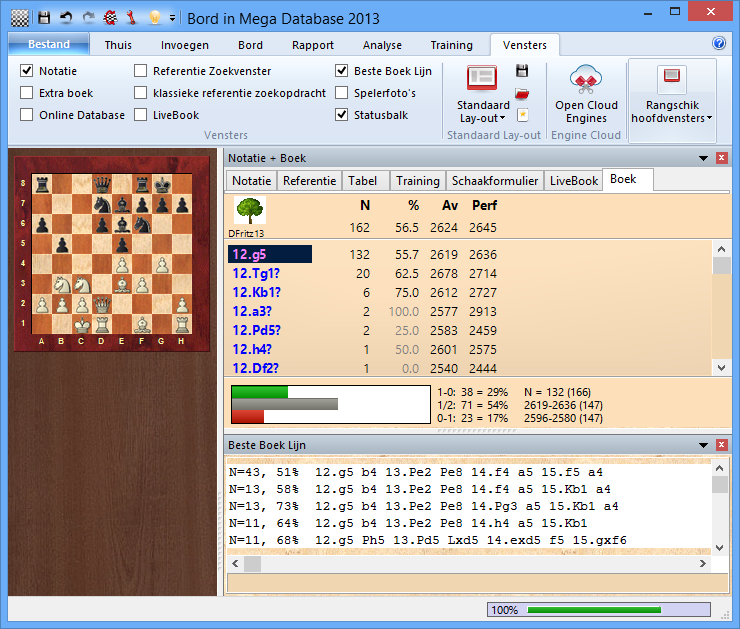The width and height of the screenshot is (740, 629).
Task: Save the game with the floppy icon
Action: point(44,18)
